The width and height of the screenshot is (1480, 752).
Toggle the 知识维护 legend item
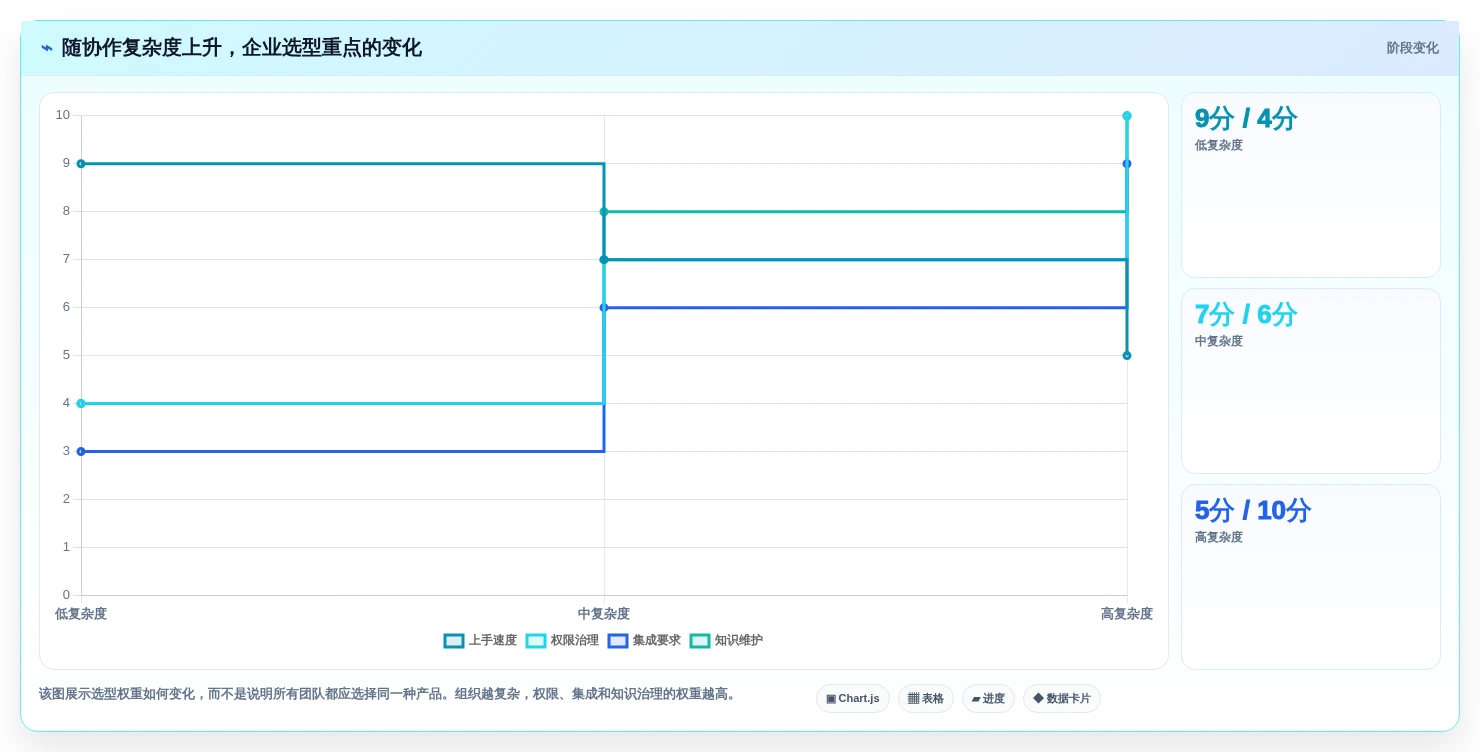[726, 641]
